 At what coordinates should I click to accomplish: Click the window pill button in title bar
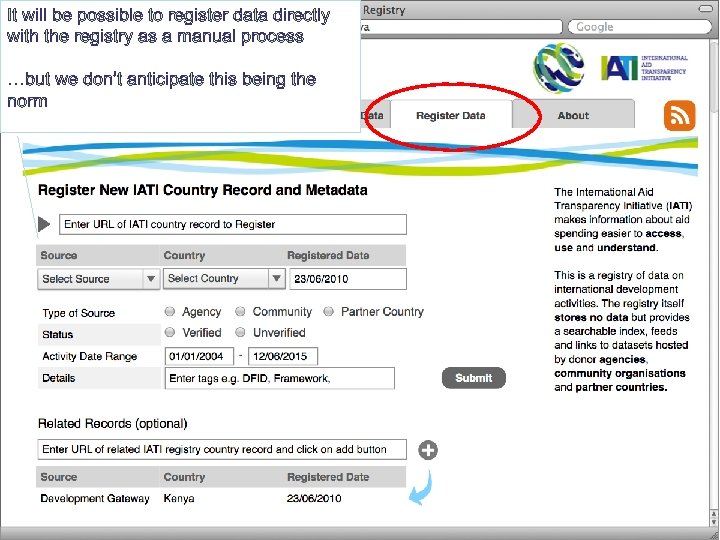click(x=705, y=8)
